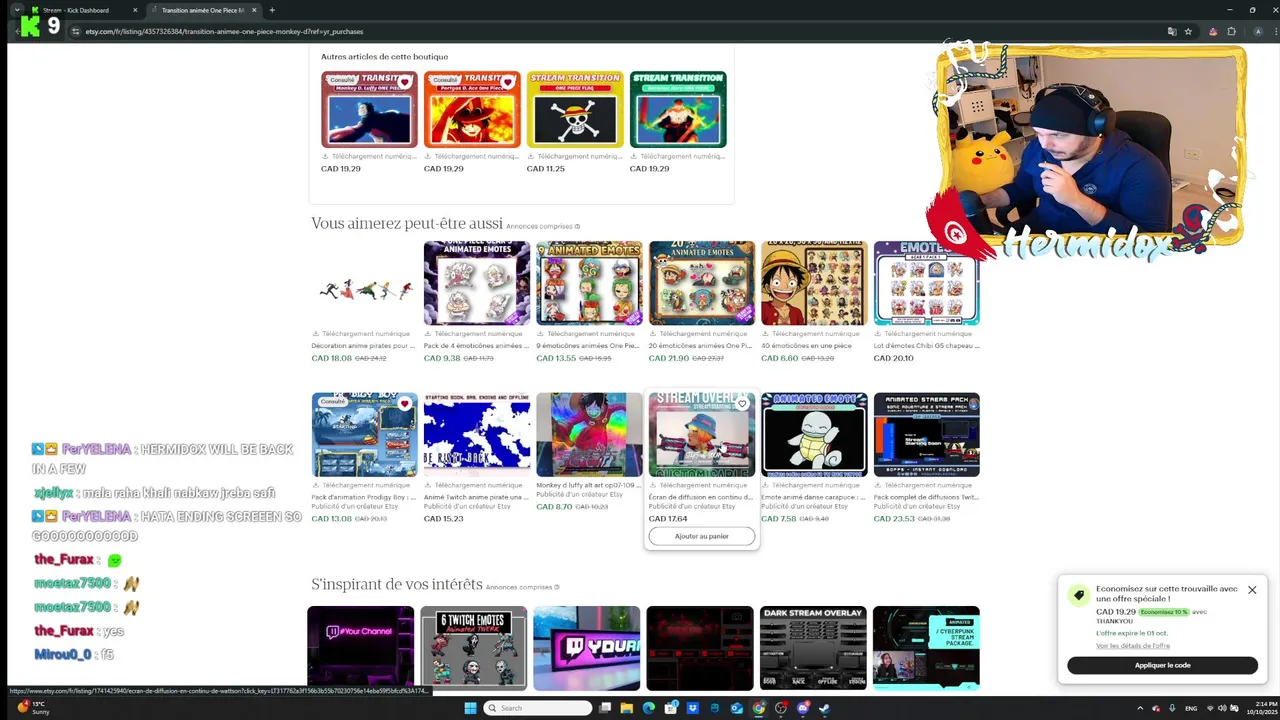The height and width of the screenshot is (720, 1280).
Task: Bookmark this page with the star icon
Action: pyautogui.click(x=1188, y=31)
